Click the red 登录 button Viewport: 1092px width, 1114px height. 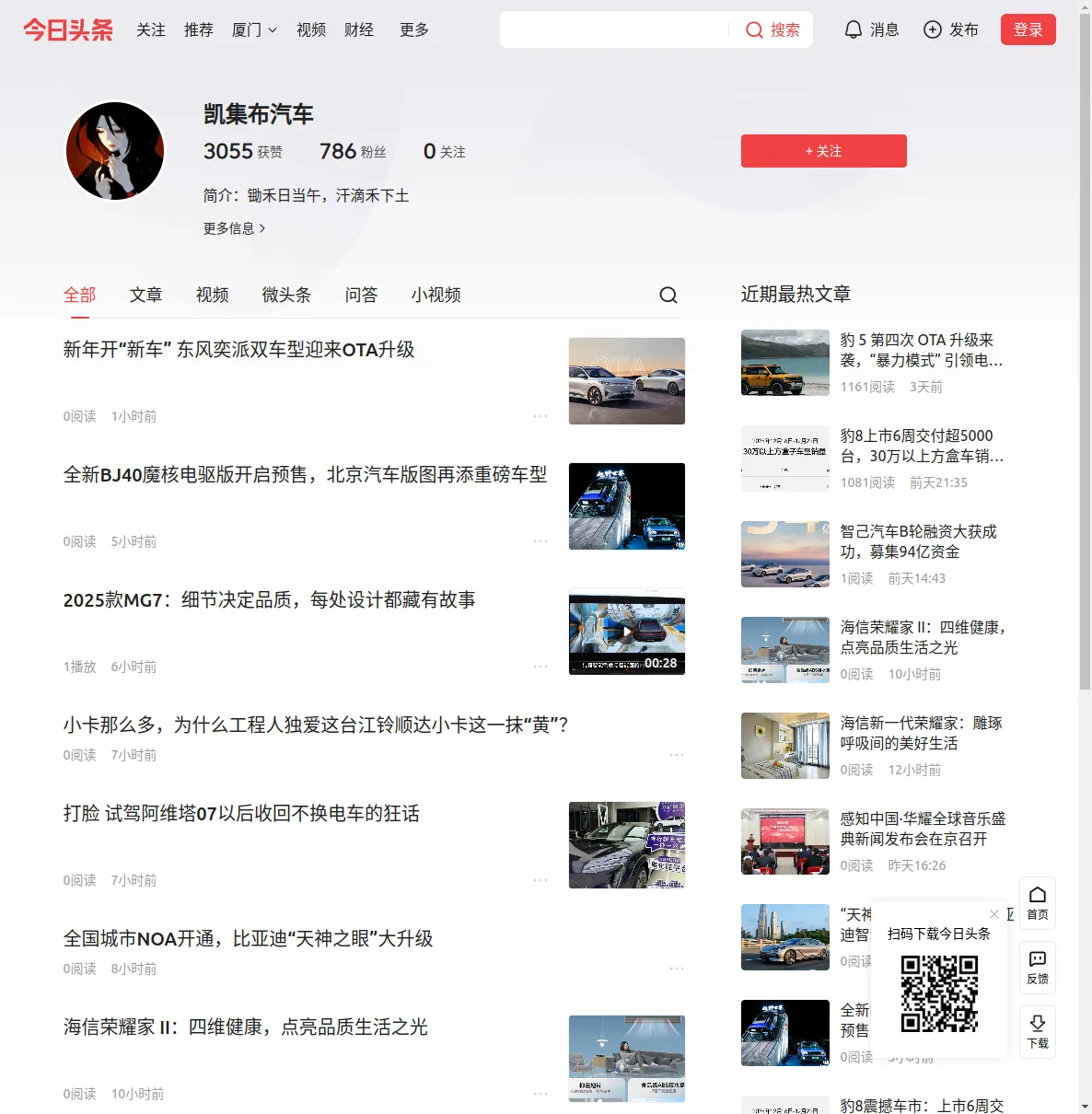[x=1028, y=29]
